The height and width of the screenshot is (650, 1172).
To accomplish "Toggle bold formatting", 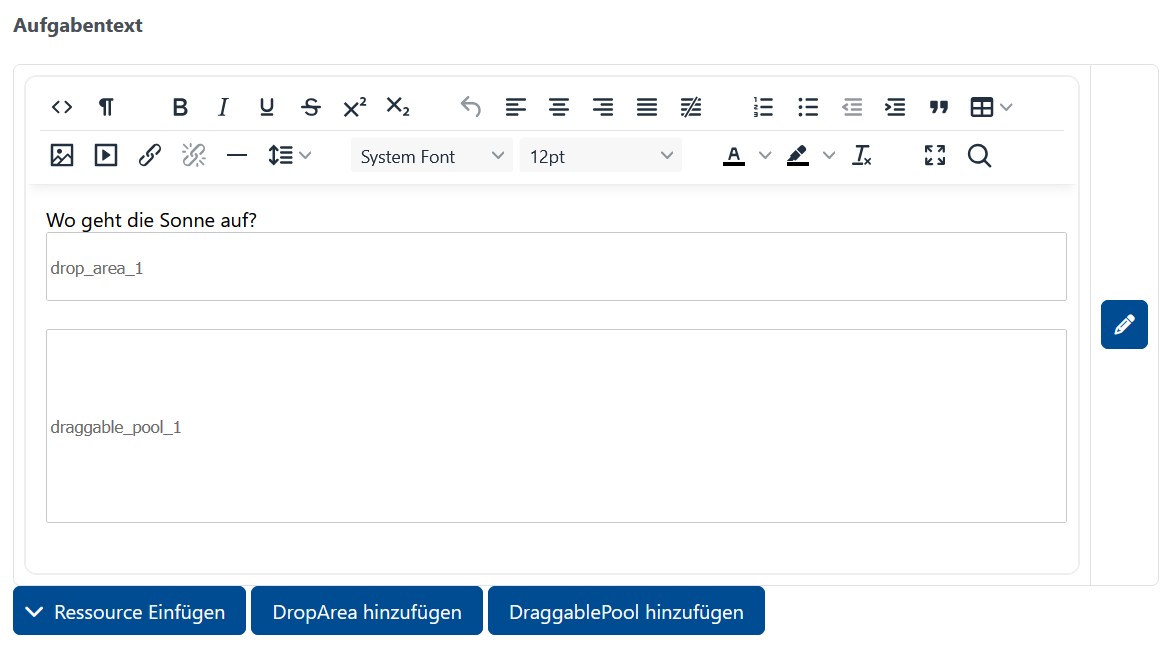I will pyautogui.click(x=180, y=107).
